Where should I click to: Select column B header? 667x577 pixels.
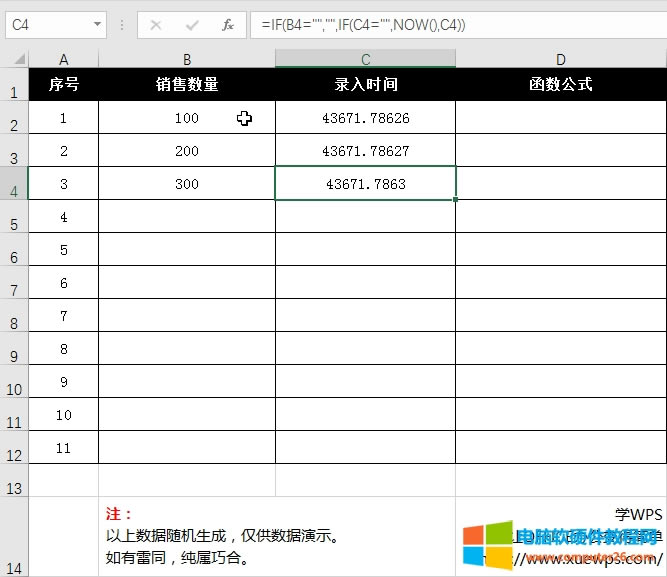pos(187,60)
